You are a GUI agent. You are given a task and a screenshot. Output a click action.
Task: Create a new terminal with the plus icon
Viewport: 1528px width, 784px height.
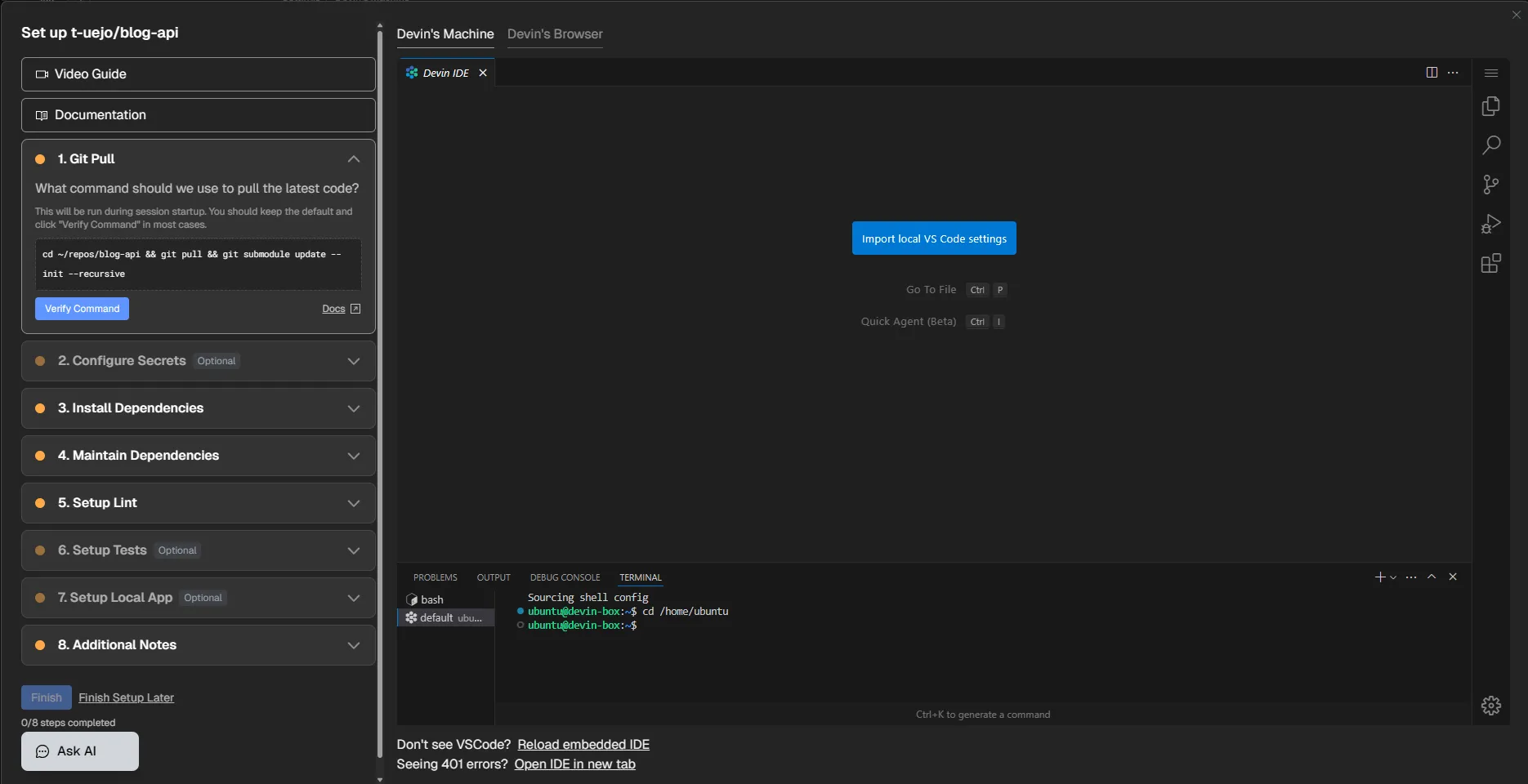click(1379, 577)
